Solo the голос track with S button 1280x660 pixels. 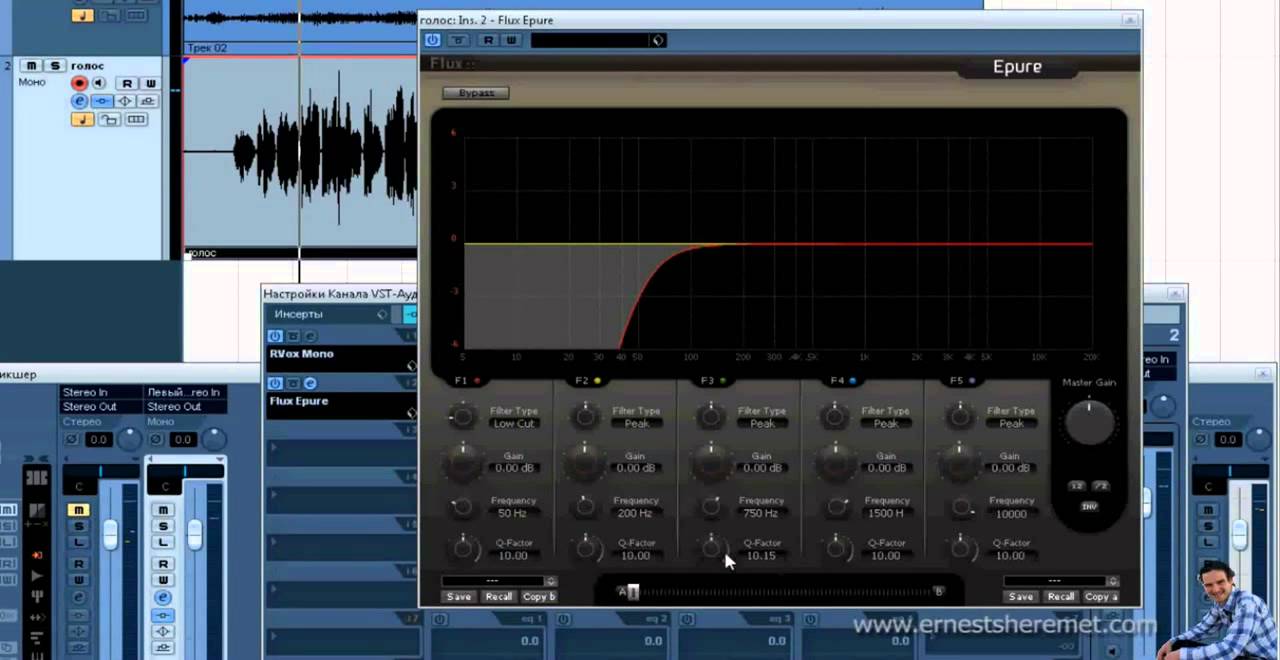tap(55, 66)
